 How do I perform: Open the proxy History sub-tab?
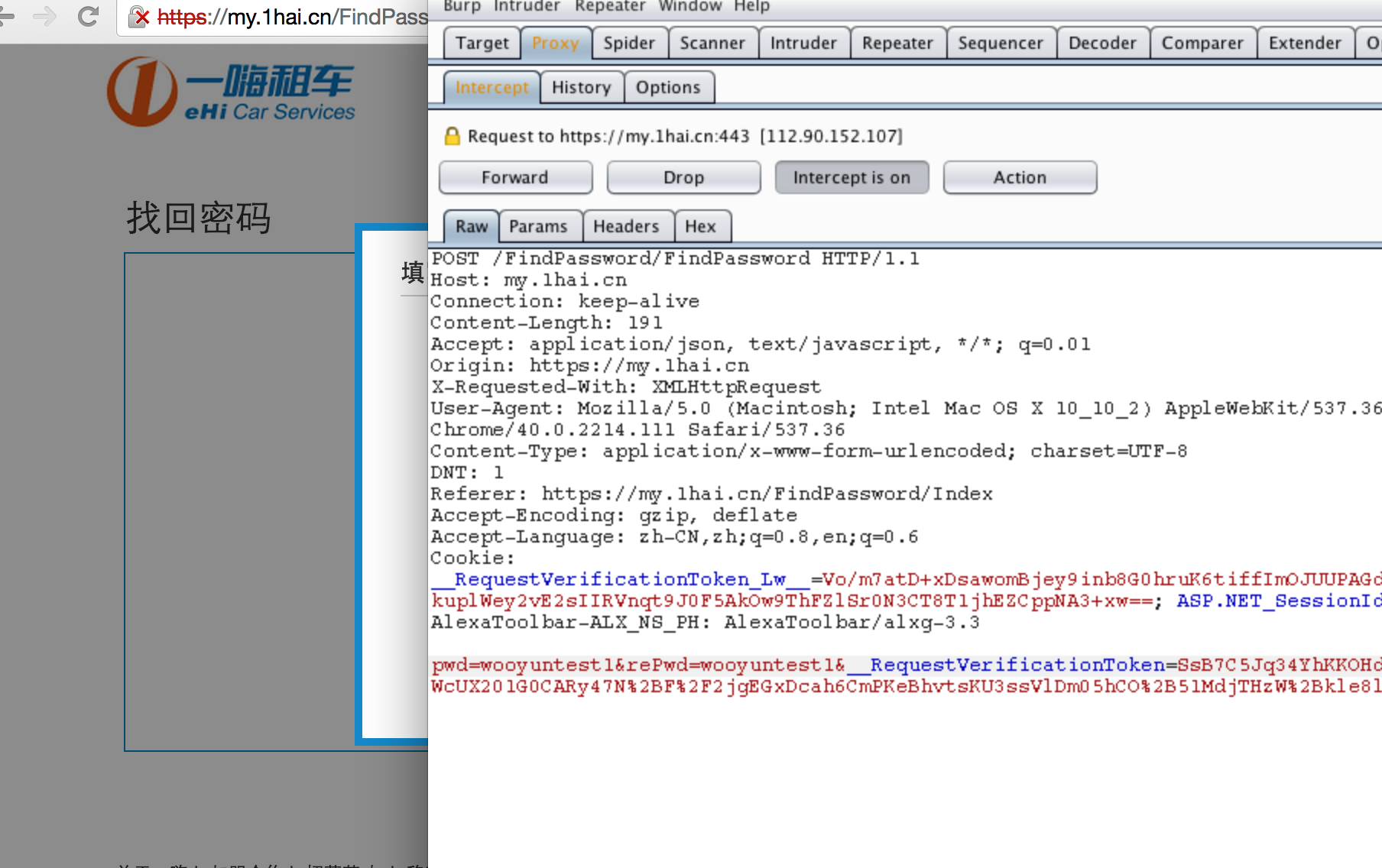(582, 87)
